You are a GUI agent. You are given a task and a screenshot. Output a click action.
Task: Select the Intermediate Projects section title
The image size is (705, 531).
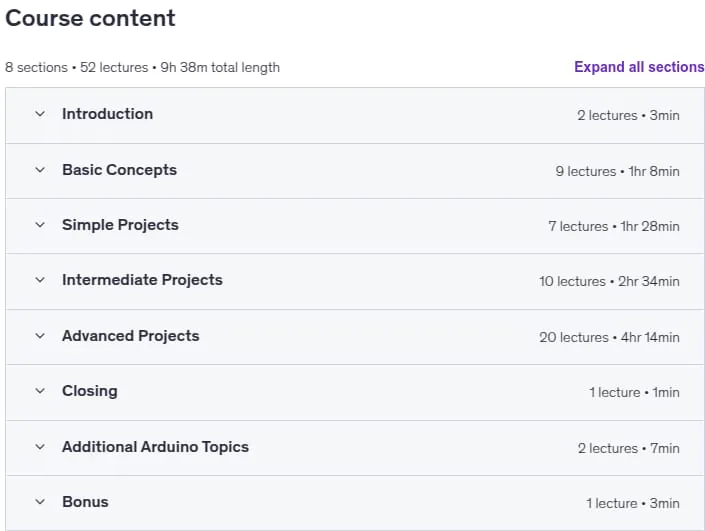pos(143,280)
